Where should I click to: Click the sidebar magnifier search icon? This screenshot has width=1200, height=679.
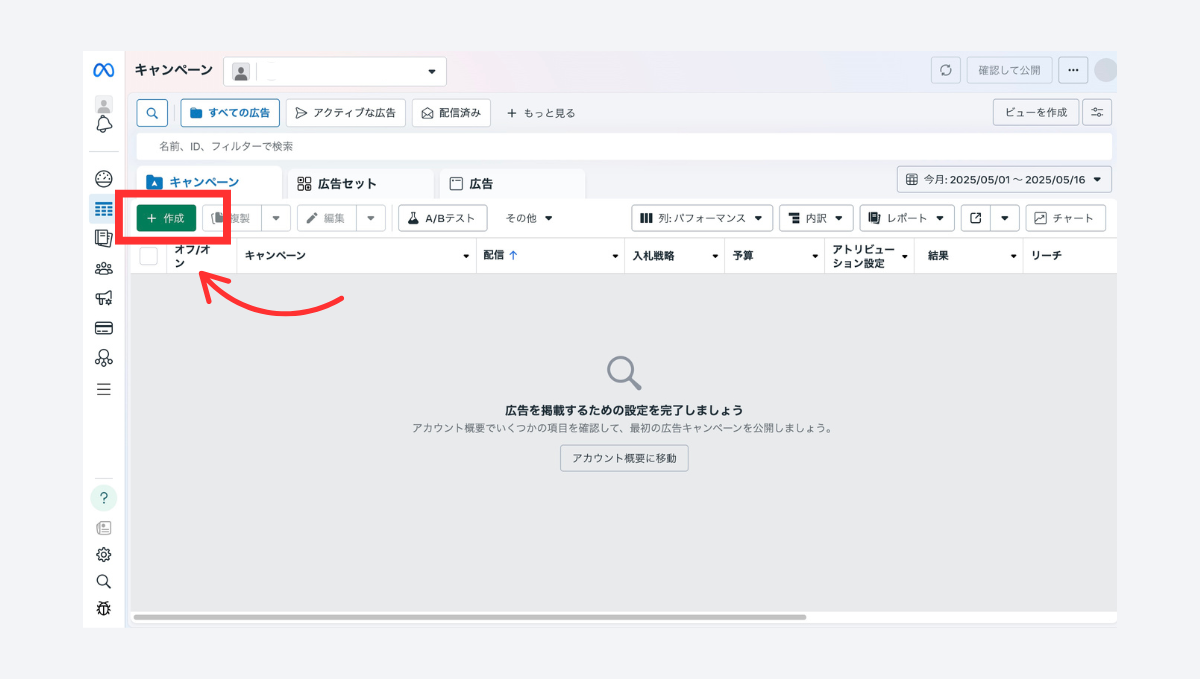point(104,581)
